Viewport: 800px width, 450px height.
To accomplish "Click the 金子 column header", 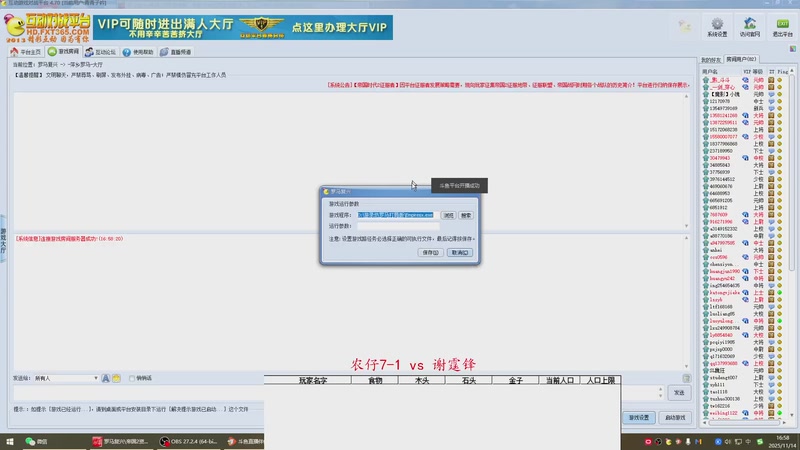I will click(x=515, y=381).
